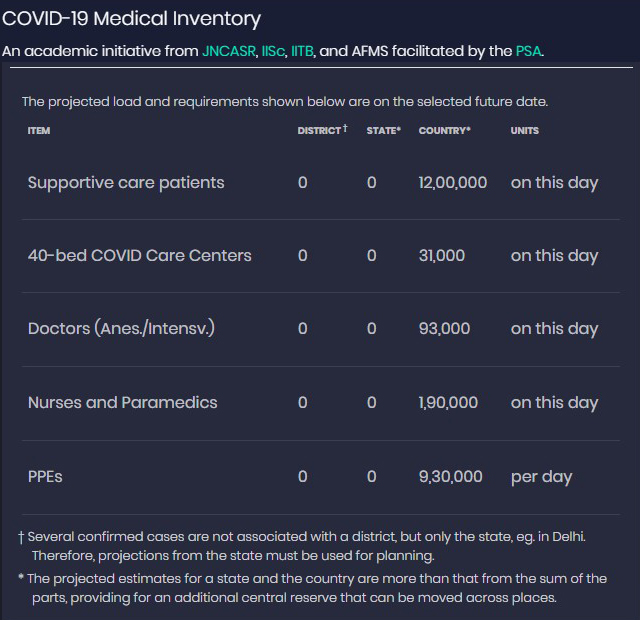Click the COVID-19 Medical Inventory heading
The width and height of the screenshot is (640, 620).
[132, 19]
